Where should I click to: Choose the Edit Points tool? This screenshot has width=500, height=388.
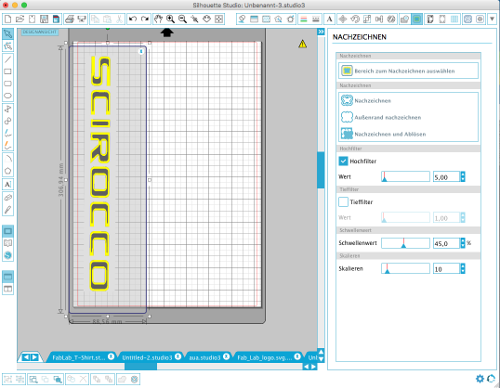(x=8, y=46)
